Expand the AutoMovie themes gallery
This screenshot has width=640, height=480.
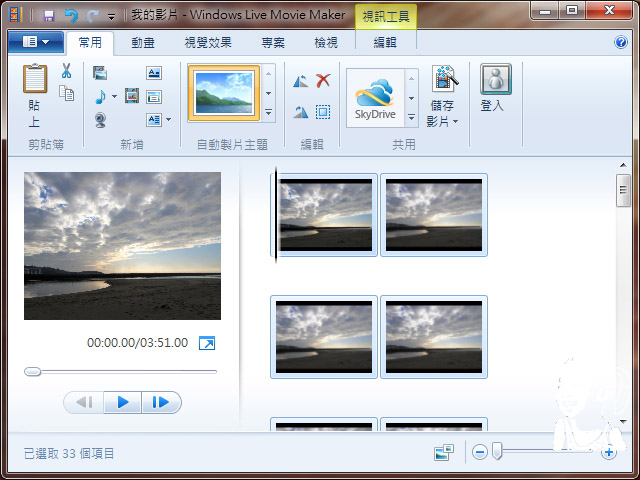(268, 112)
